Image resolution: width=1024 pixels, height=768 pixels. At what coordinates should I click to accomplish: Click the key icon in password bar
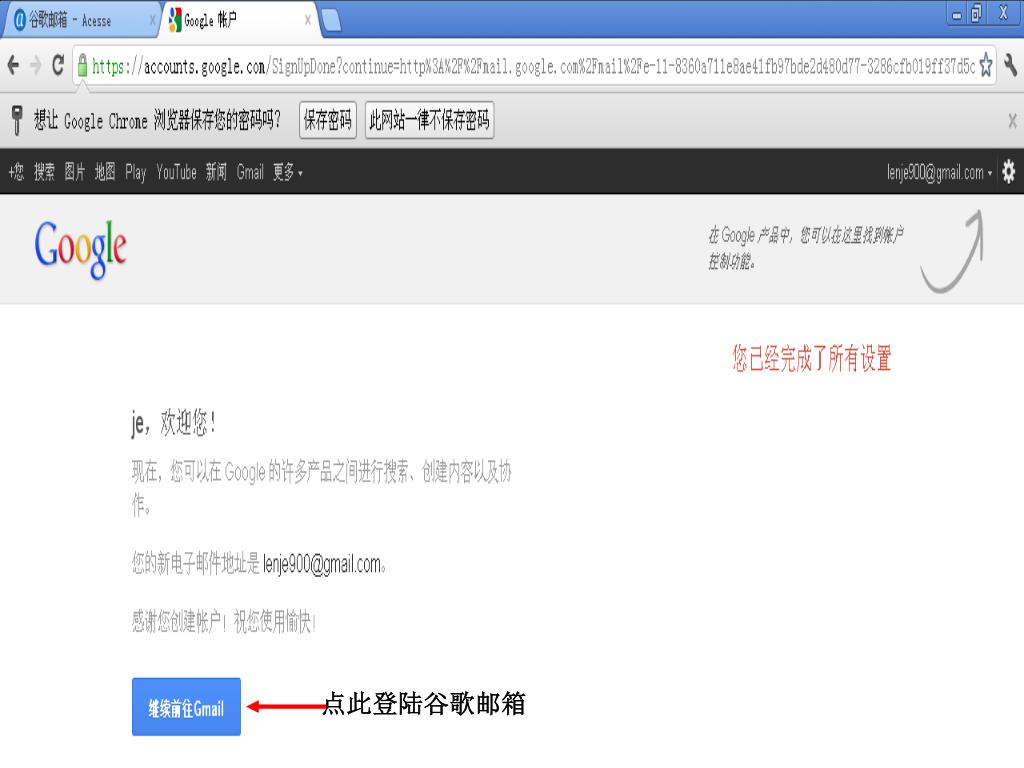pyautogui.click(x=17, y=120)
